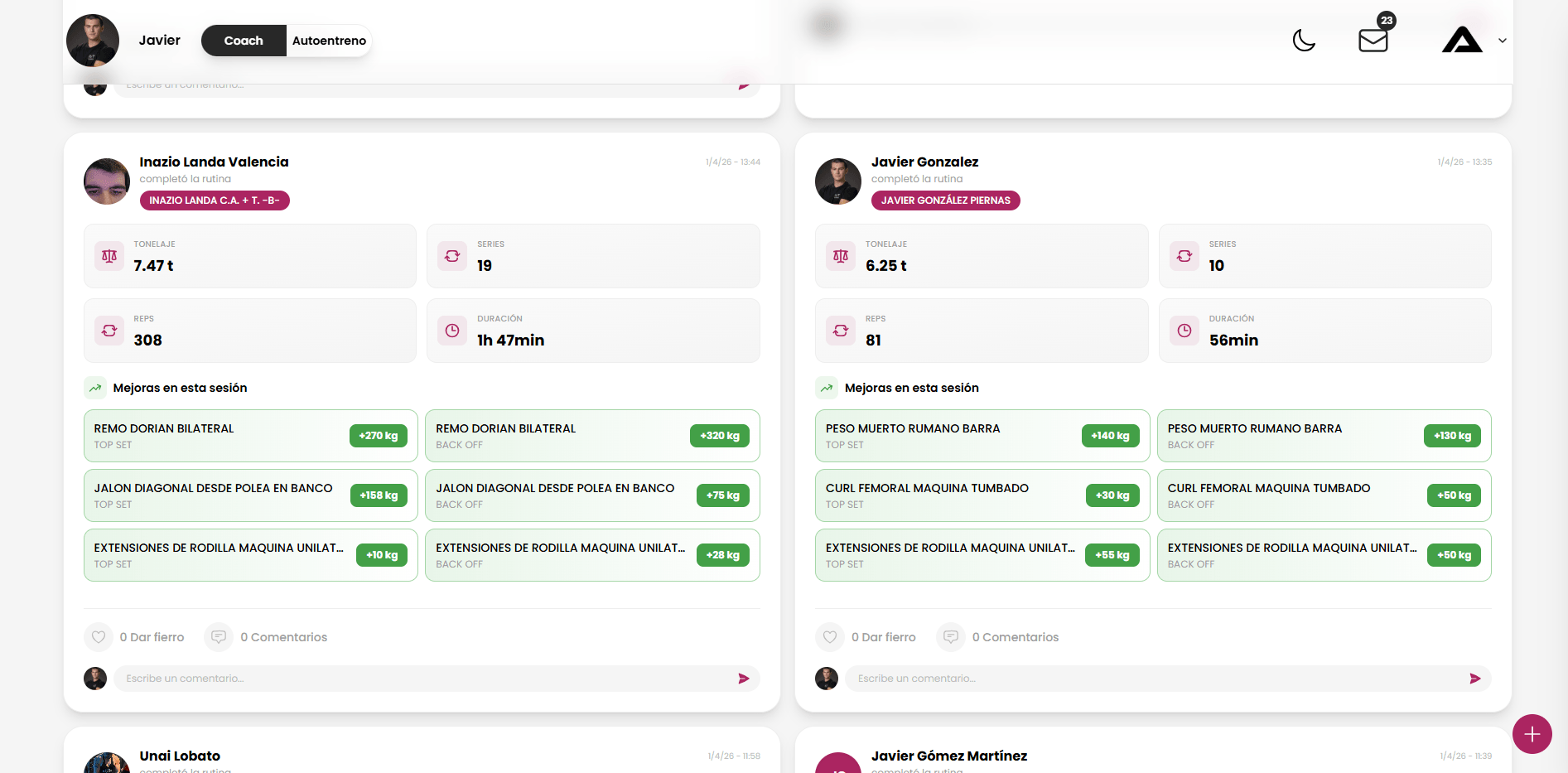Give fierro heart on Inazio Landa's post
The width and height of the screenshot is (1568, 773).
pyautogui.click(x=99, y=637)
